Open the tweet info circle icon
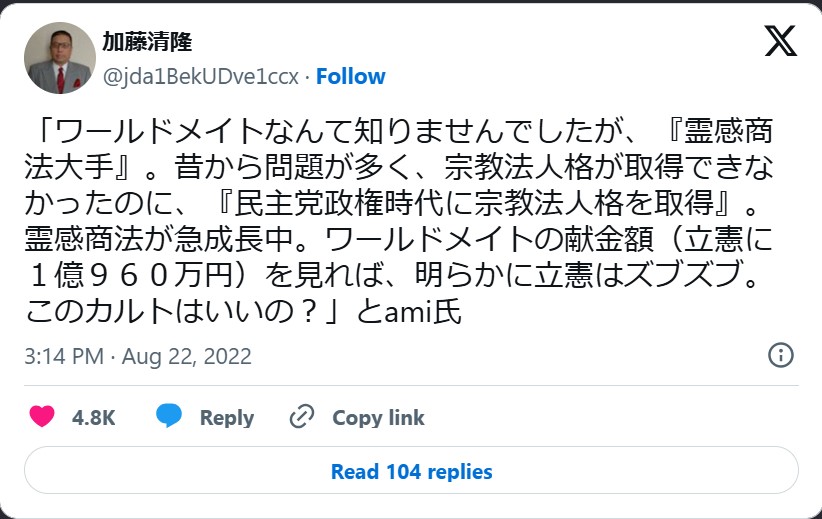The image size is (822, 519). (780, 355)
